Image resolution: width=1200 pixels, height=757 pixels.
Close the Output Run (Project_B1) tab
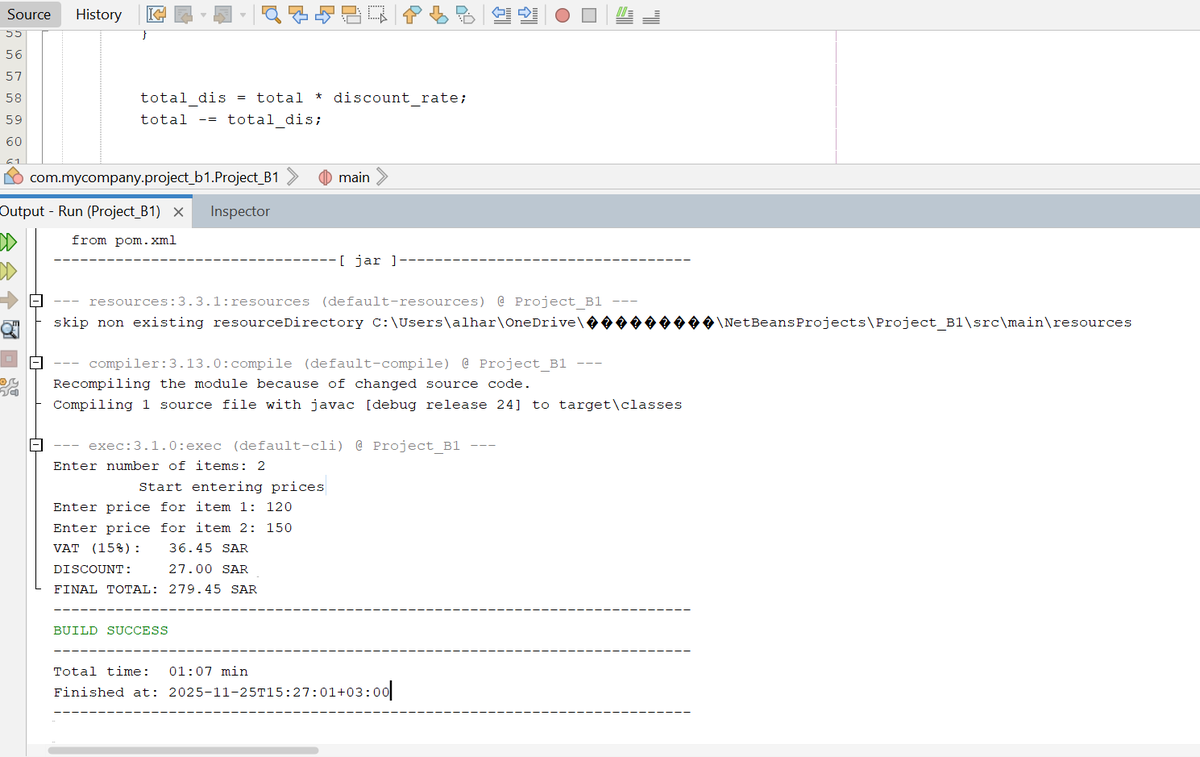tap(177, 212)
